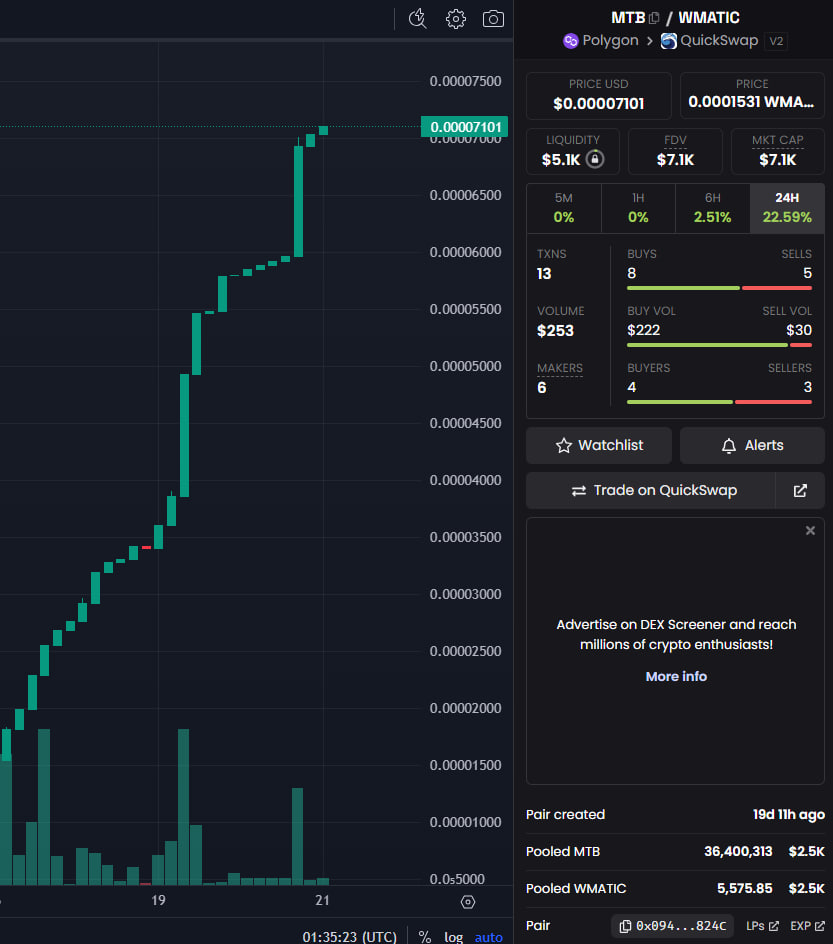
Task: Click the V2 version badge
Action: coord(776,41)
